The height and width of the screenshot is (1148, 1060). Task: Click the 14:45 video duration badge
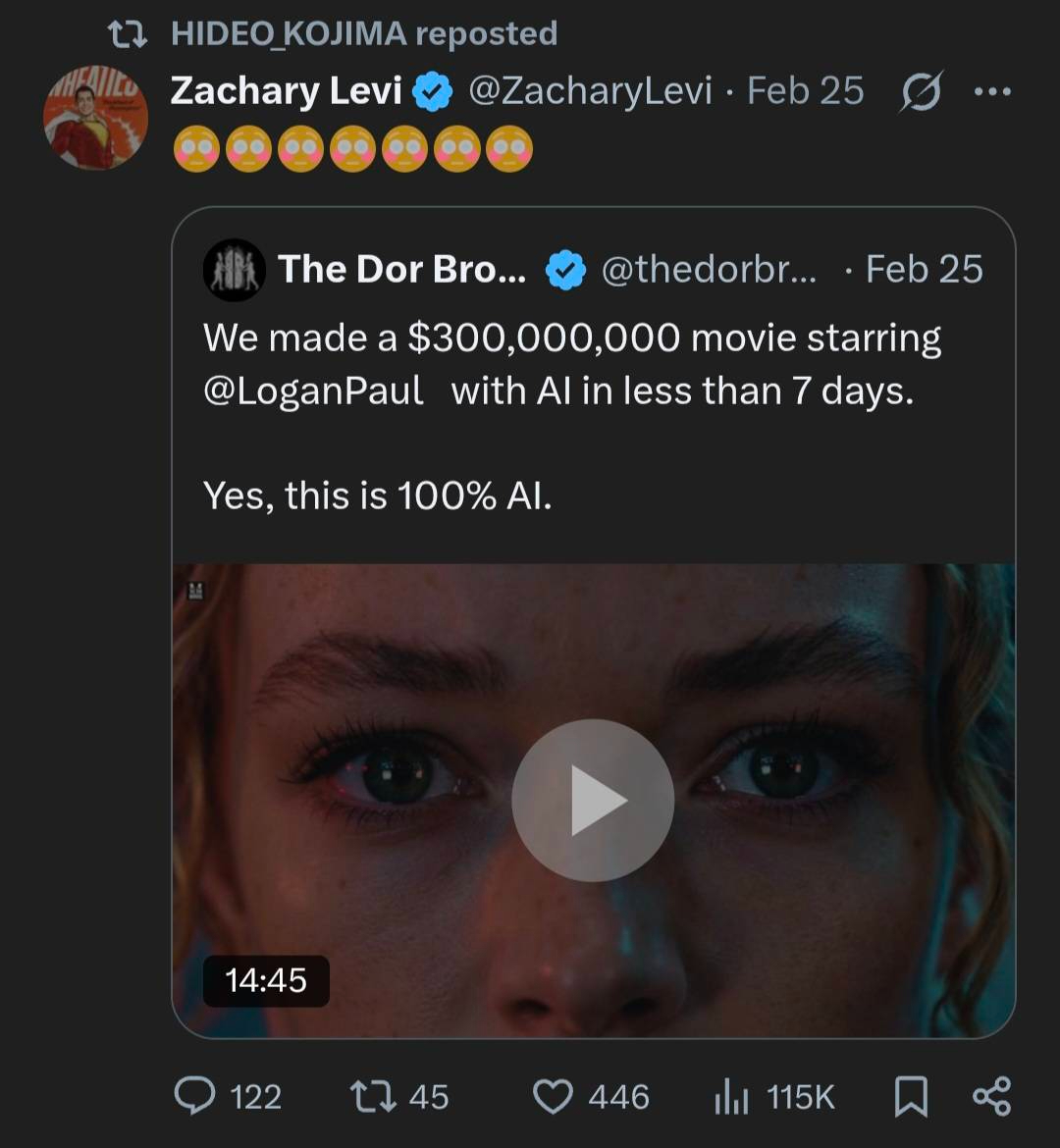point(266,980)
